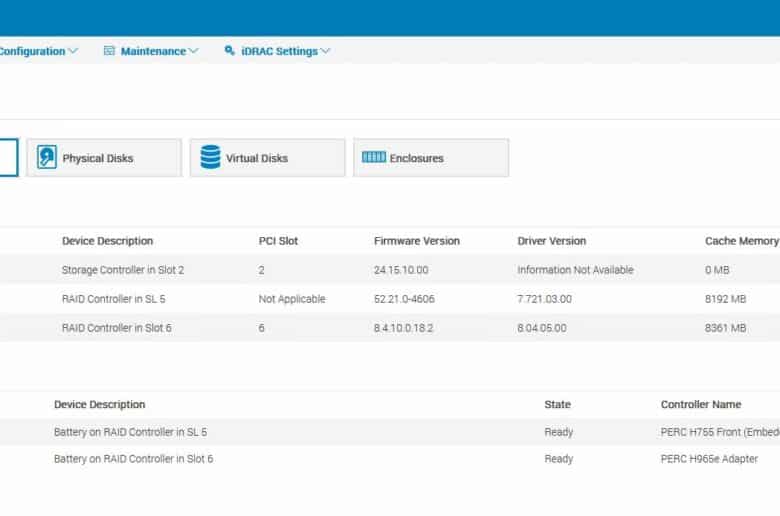
Task: Sort controllers by Device Description column
Action: coord(107,241)
